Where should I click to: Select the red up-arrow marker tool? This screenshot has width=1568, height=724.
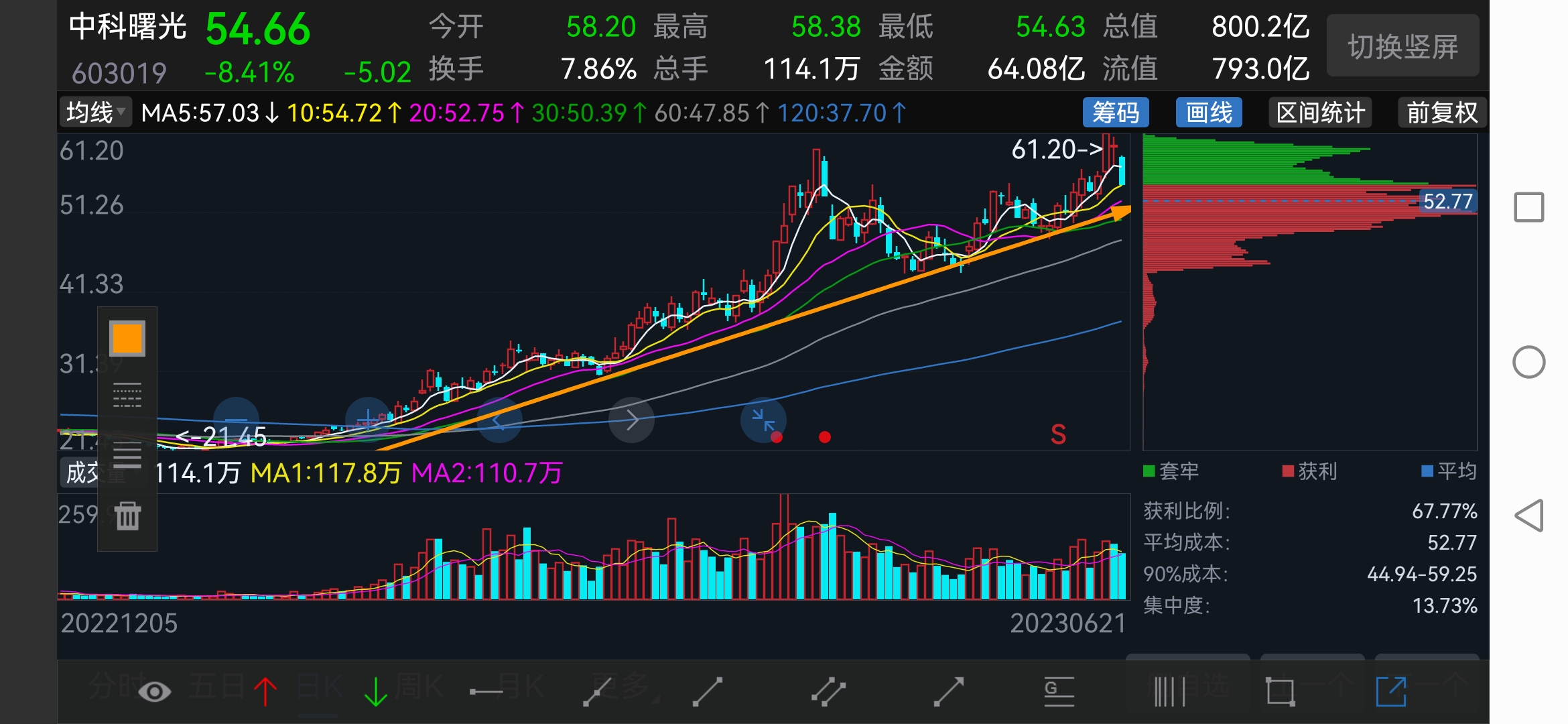pyautogui.click(x=265, y=691)
